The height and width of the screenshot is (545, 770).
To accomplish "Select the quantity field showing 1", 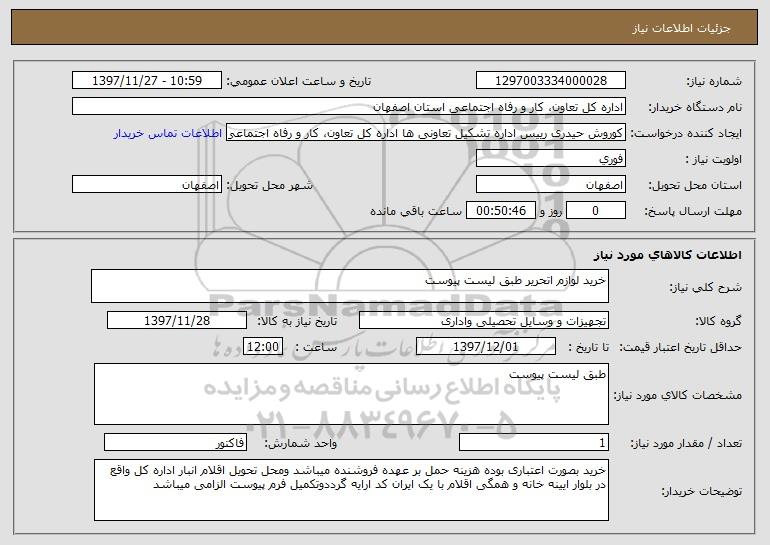I will pos(534,442).
